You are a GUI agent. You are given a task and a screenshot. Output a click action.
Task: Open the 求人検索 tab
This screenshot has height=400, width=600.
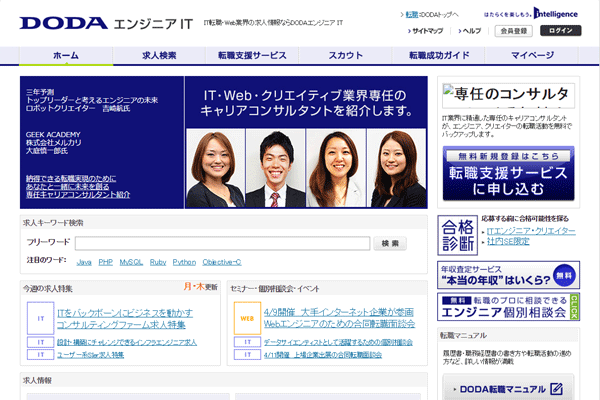[x=159, y=56]
